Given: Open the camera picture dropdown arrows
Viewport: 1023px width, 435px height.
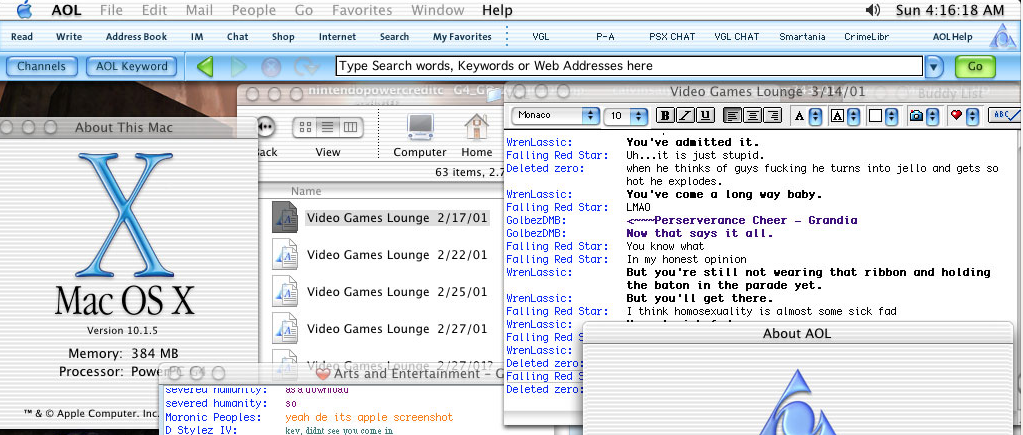Looking at the screenshot, I should [x=933, y=116].
